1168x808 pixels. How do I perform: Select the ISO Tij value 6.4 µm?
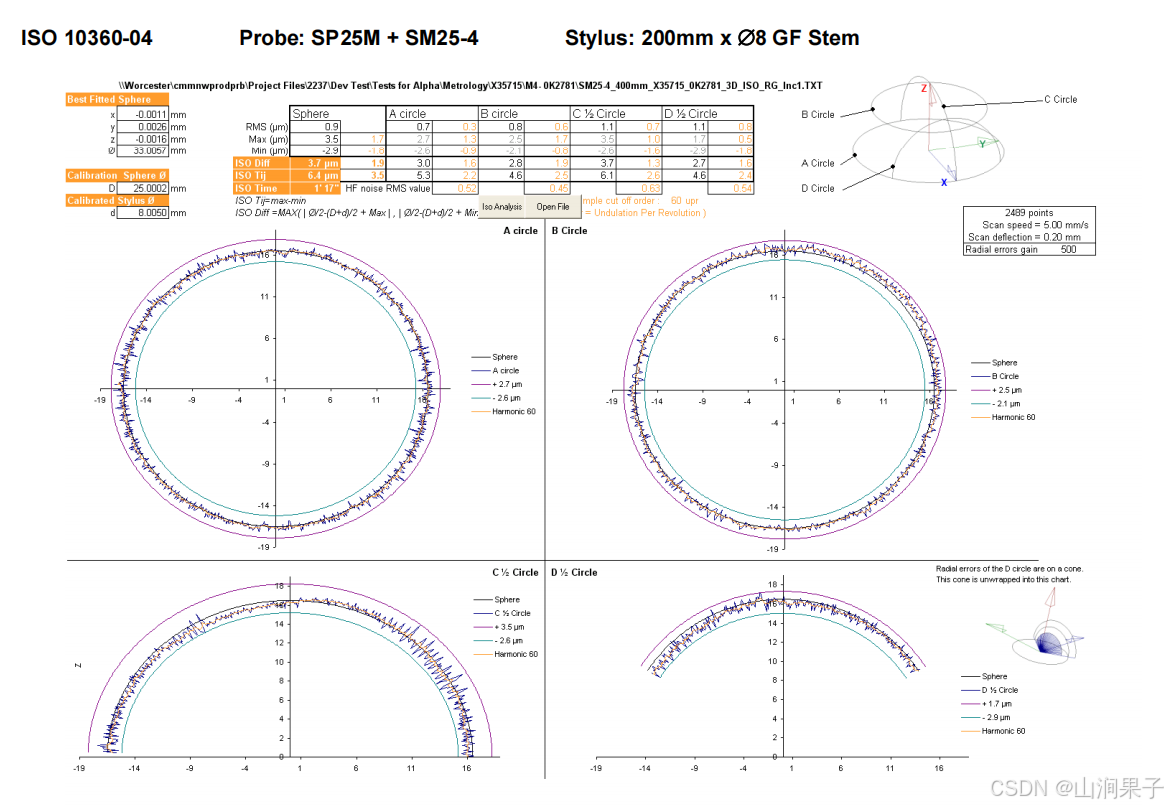(x=315, y=176)
